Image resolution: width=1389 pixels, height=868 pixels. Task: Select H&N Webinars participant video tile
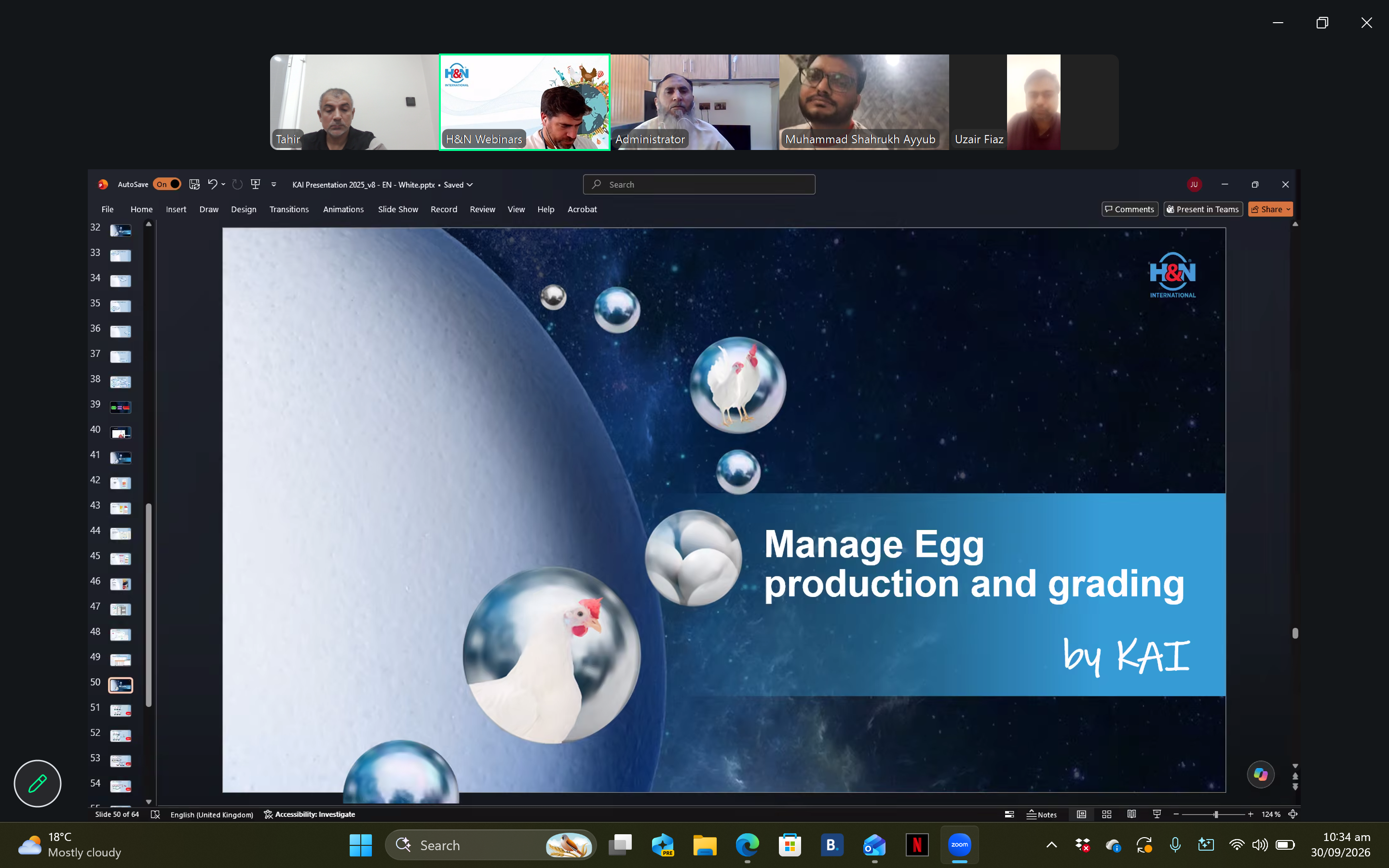click(x=524, y=102)
